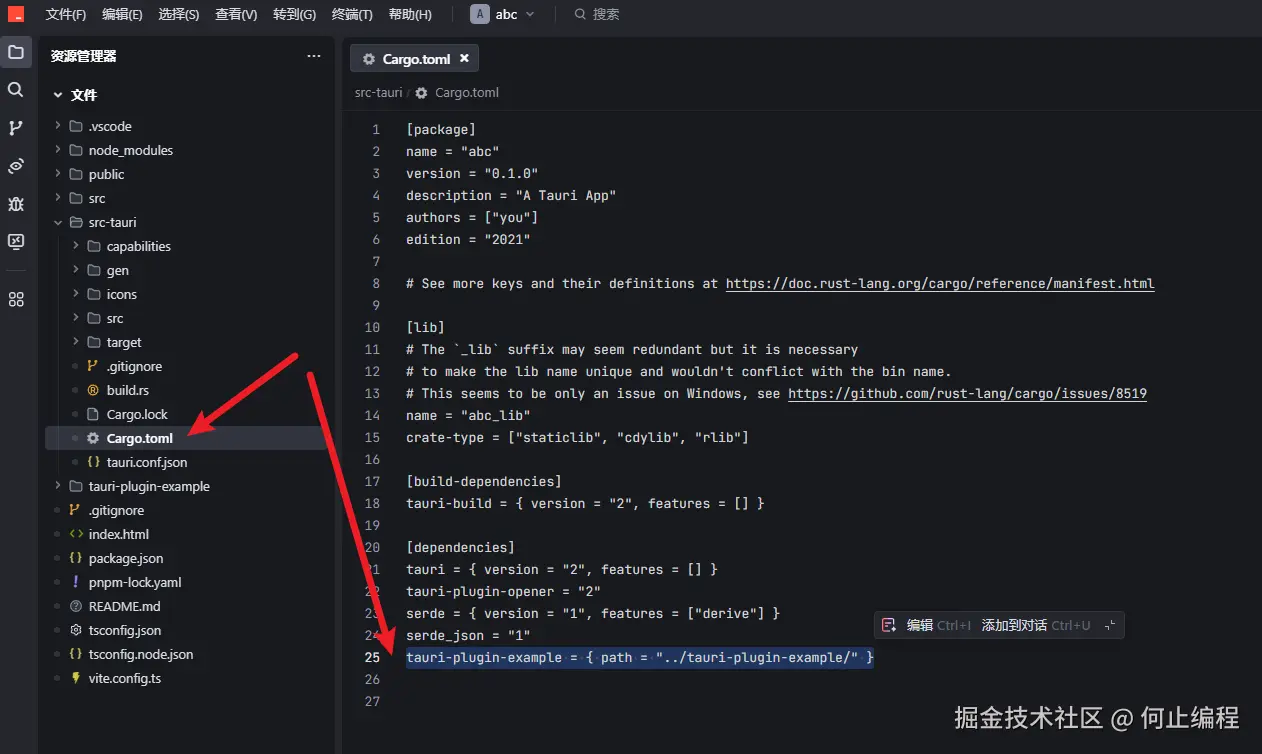Open the 查看(V) menu

pyautogui.click(x=236, y=14)
